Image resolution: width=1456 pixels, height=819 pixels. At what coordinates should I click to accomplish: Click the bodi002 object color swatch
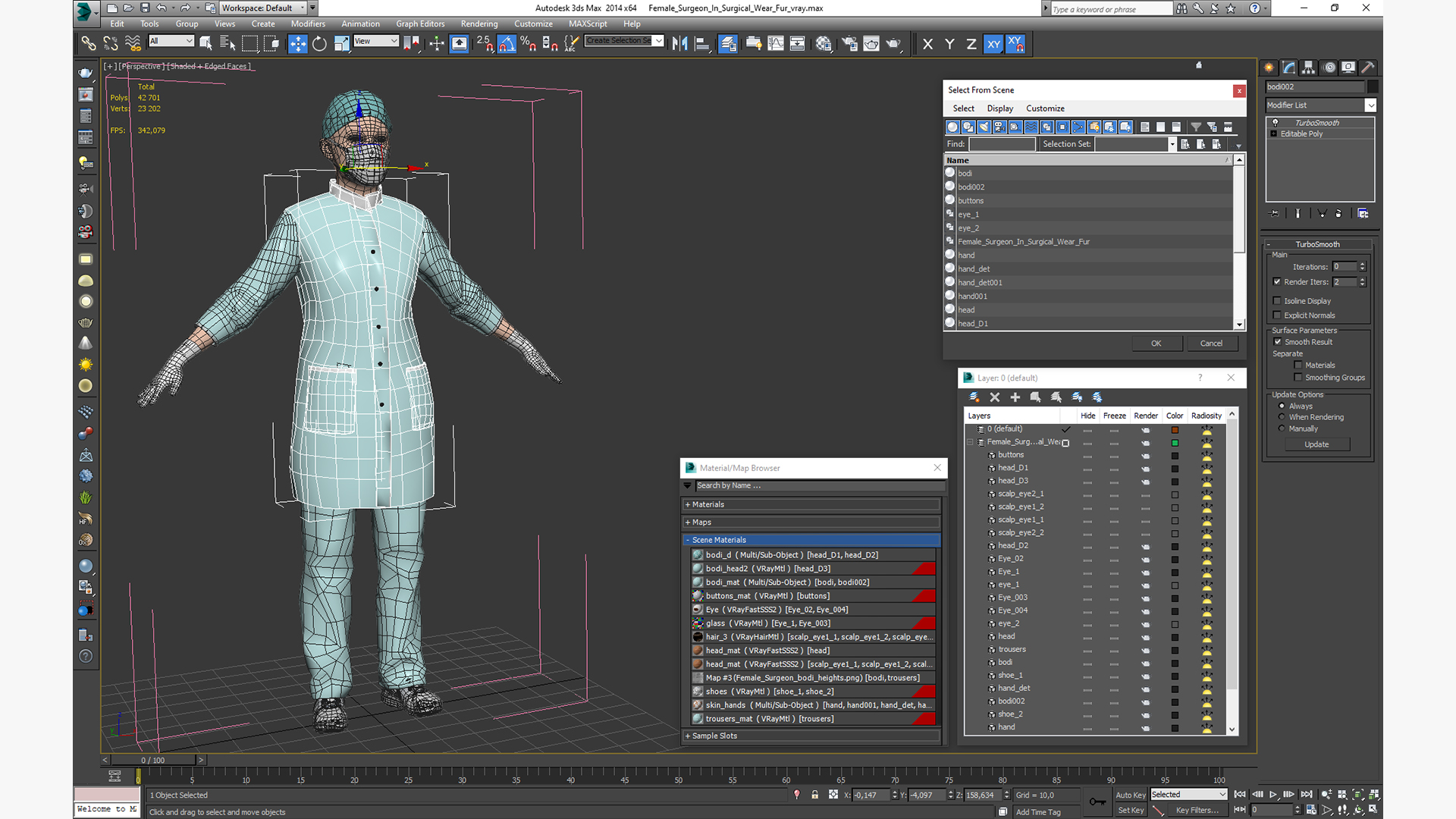point(1372,87)
